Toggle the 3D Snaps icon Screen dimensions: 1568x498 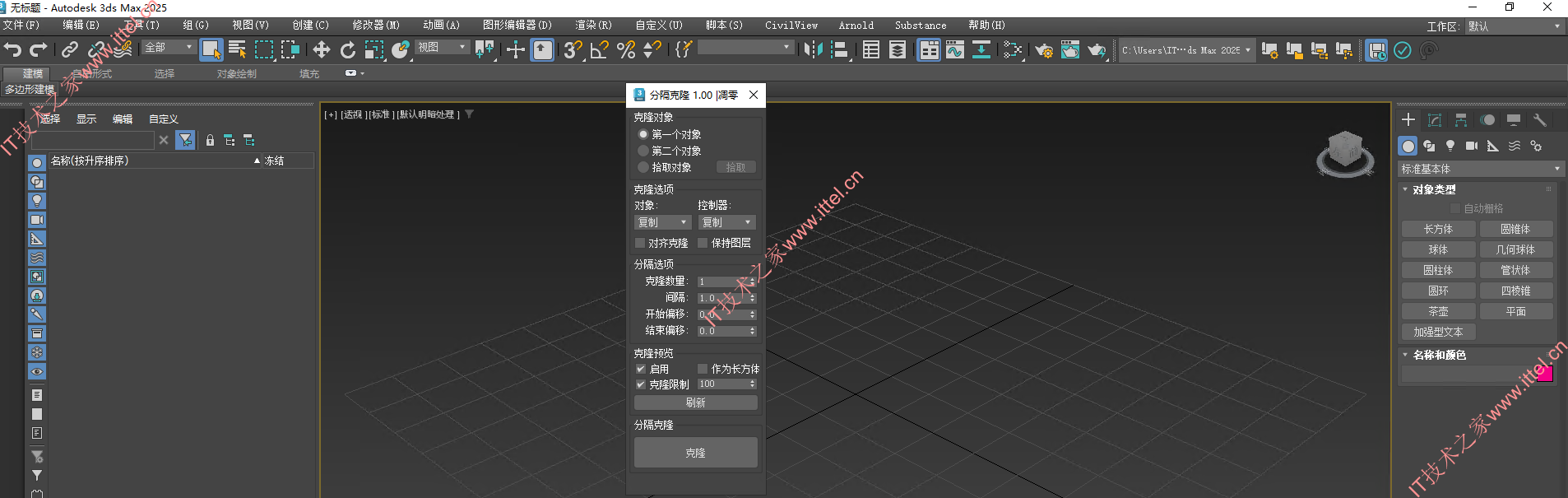pyautogui.click(x=573, y=50)
